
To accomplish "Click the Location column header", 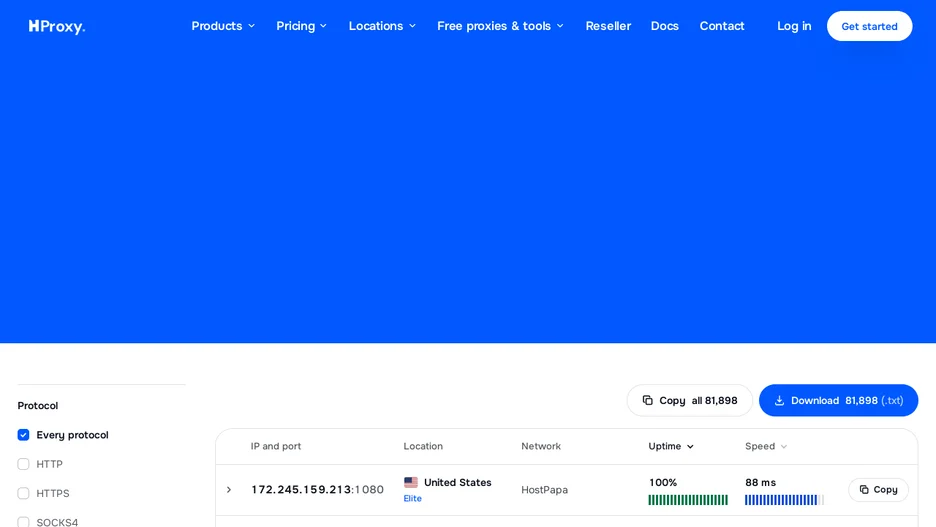I will pyautogui.click(x=423, y=446).
